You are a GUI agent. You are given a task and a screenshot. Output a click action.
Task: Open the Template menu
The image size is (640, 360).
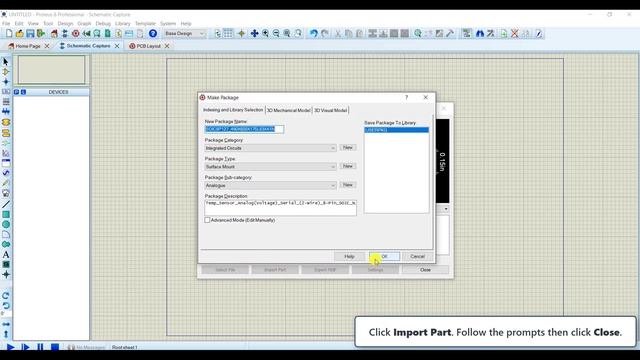pos(145,24)
